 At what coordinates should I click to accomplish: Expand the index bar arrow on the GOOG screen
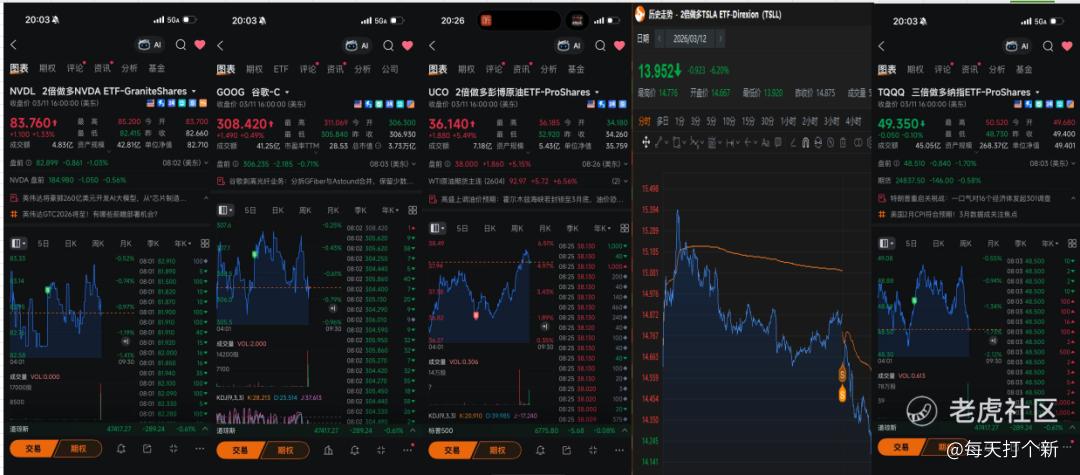tap(413, 430)
